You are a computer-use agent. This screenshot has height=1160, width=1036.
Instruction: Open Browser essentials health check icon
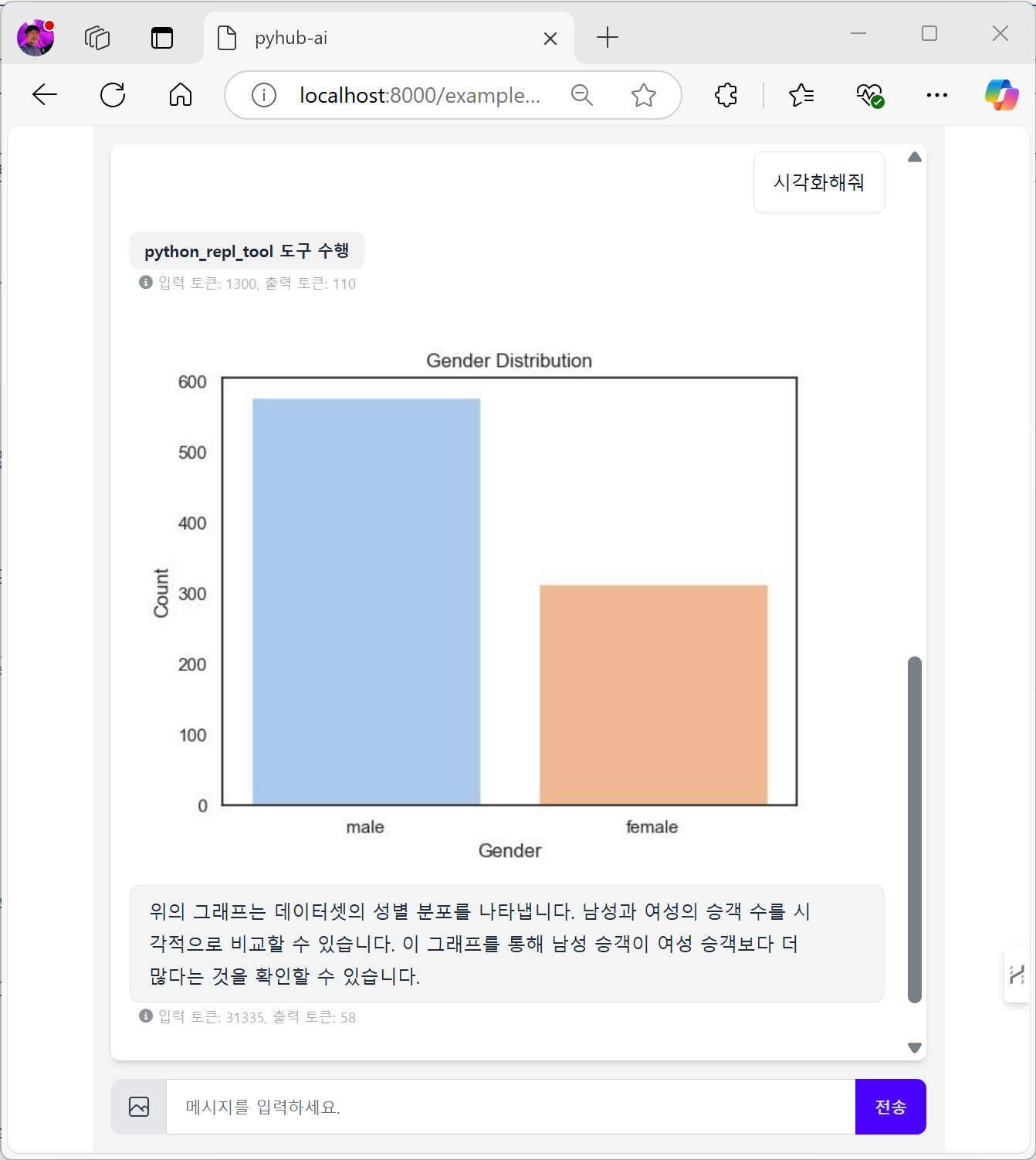[869, 95]
